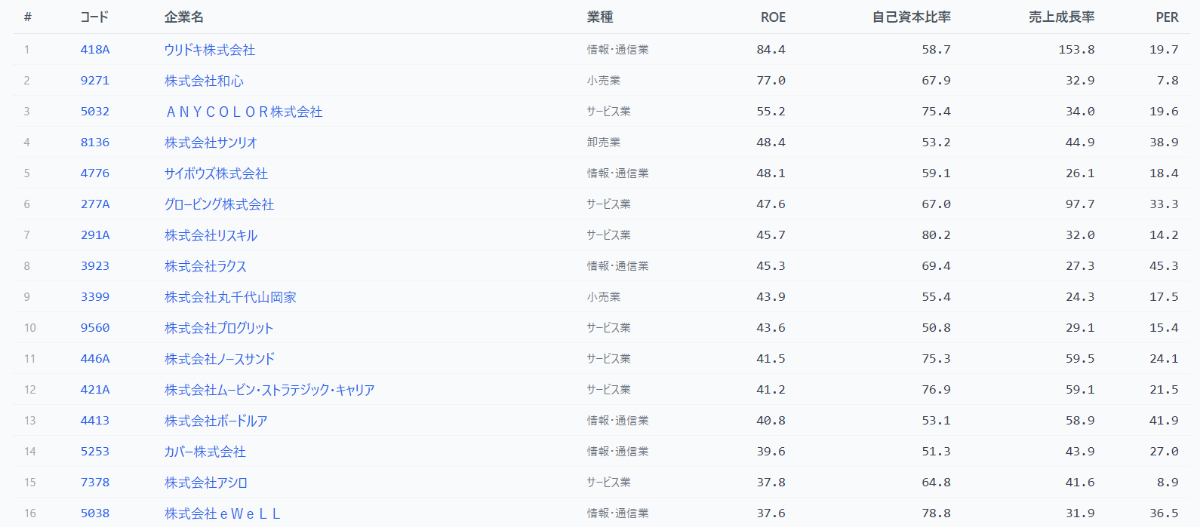Image resolution: width=1200 pixels, height=527 pixels.
Task: Open company link ウリドキ株式会社
Action: pyautogui.click(x=210, y=49)
